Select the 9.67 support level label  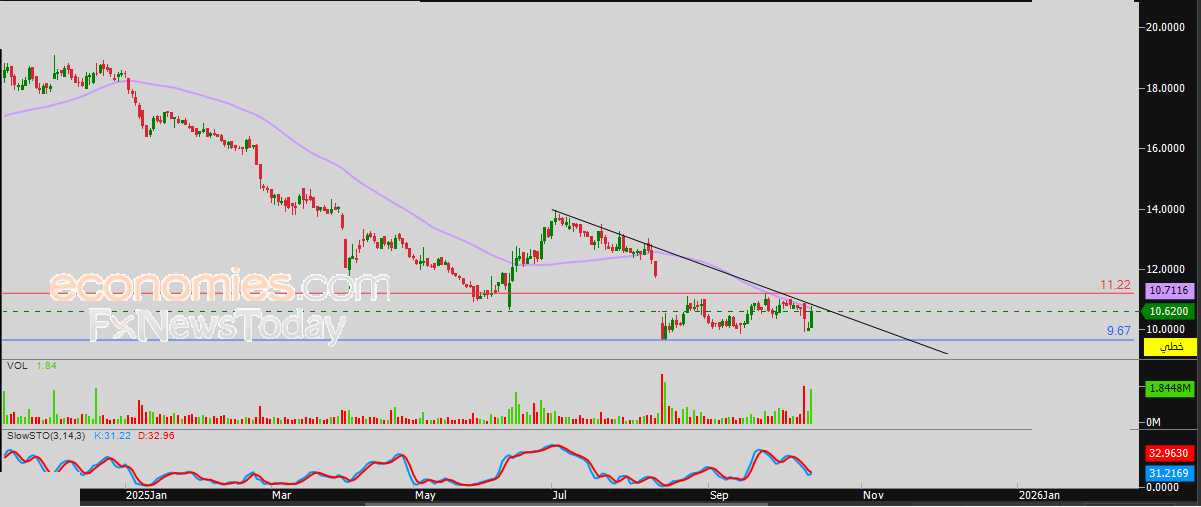point(1118,330)
